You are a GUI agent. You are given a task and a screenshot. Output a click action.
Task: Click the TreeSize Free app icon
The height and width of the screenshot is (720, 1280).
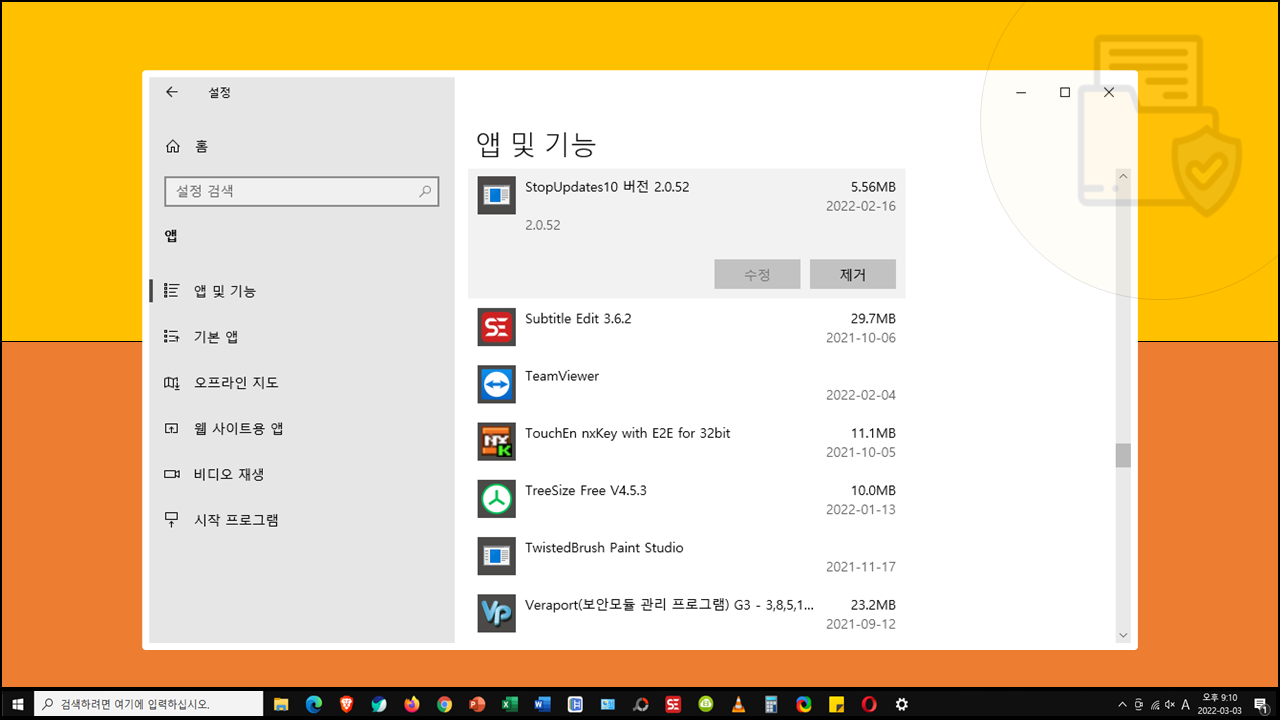(x=496, y=498)
